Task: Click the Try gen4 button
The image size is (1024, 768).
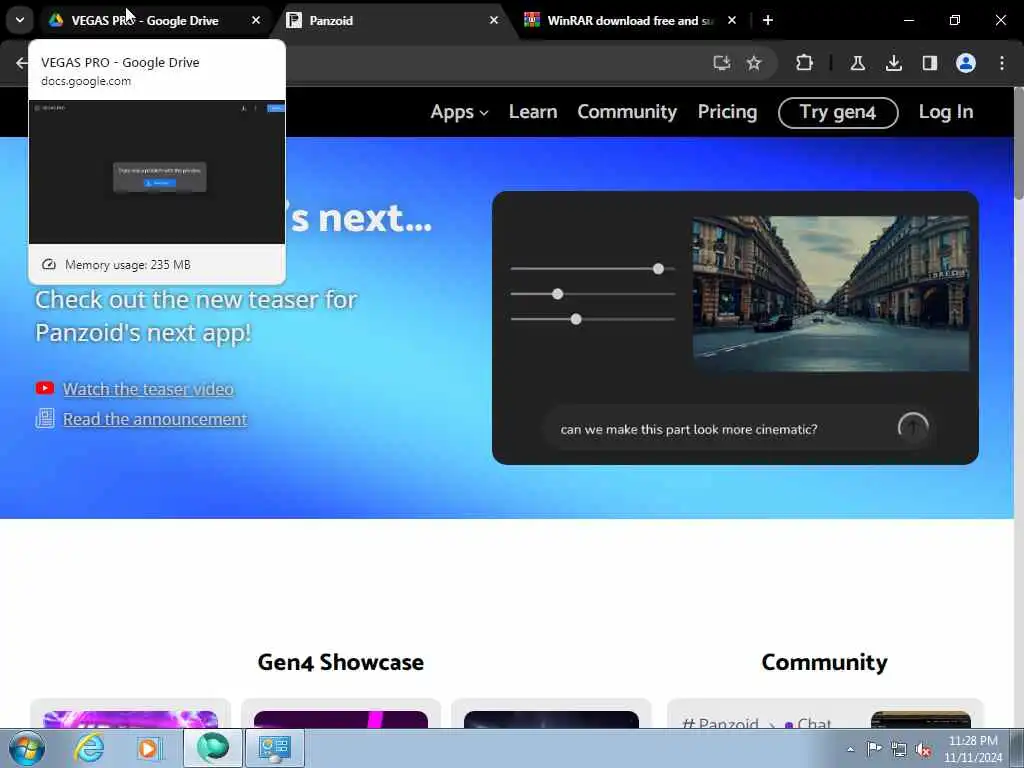Action: [x=838, y=112]
